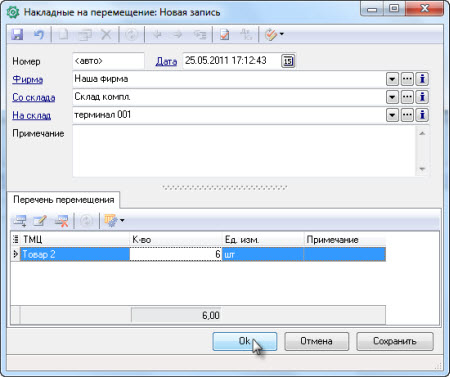Click the edit row pencil icon
The width and height of the screenshot is (450, 377).
point(40,221)
